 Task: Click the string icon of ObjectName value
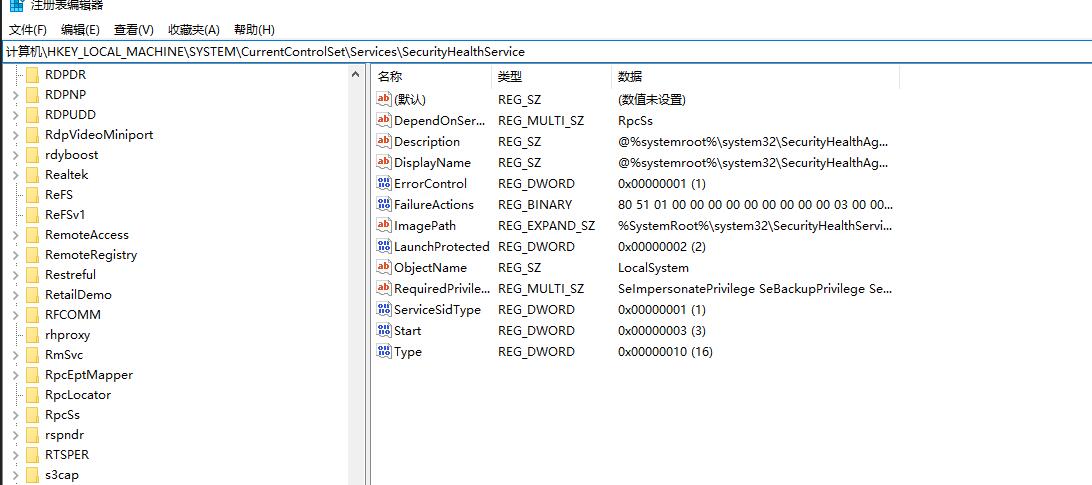click(x=384, y=268)
